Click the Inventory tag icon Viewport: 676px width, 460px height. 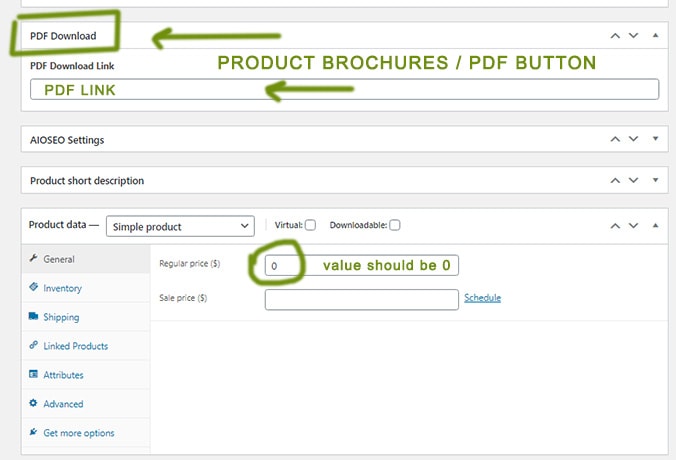pos(34,288)
